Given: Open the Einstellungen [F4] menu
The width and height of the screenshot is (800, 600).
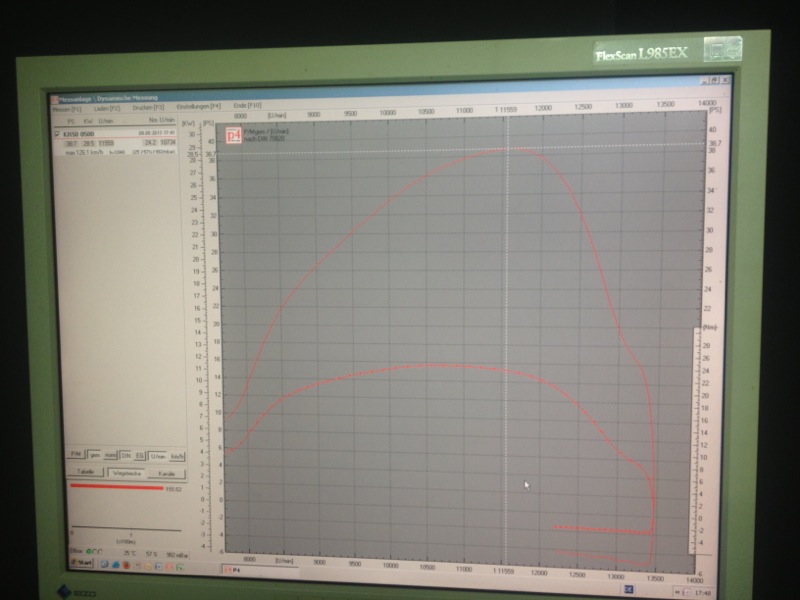Looking at the screenshot, I should (x=199, y=105).
